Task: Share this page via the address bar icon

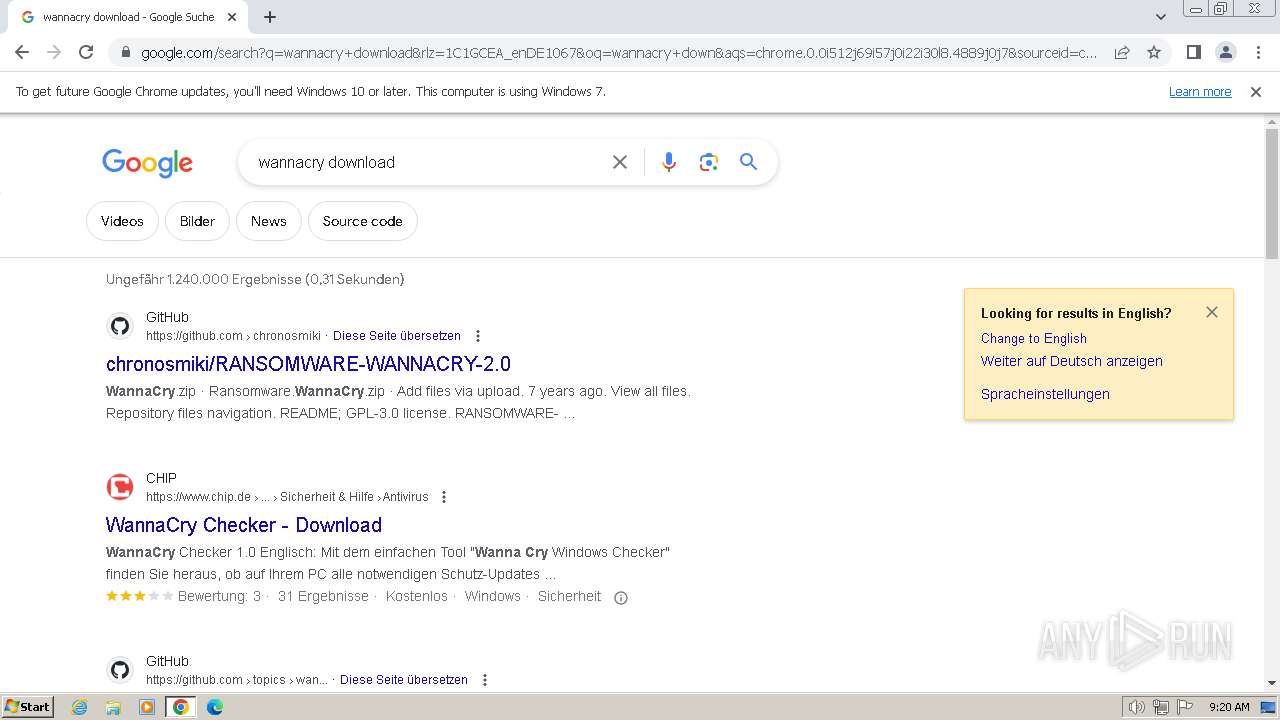Action: pos(1122,52)
